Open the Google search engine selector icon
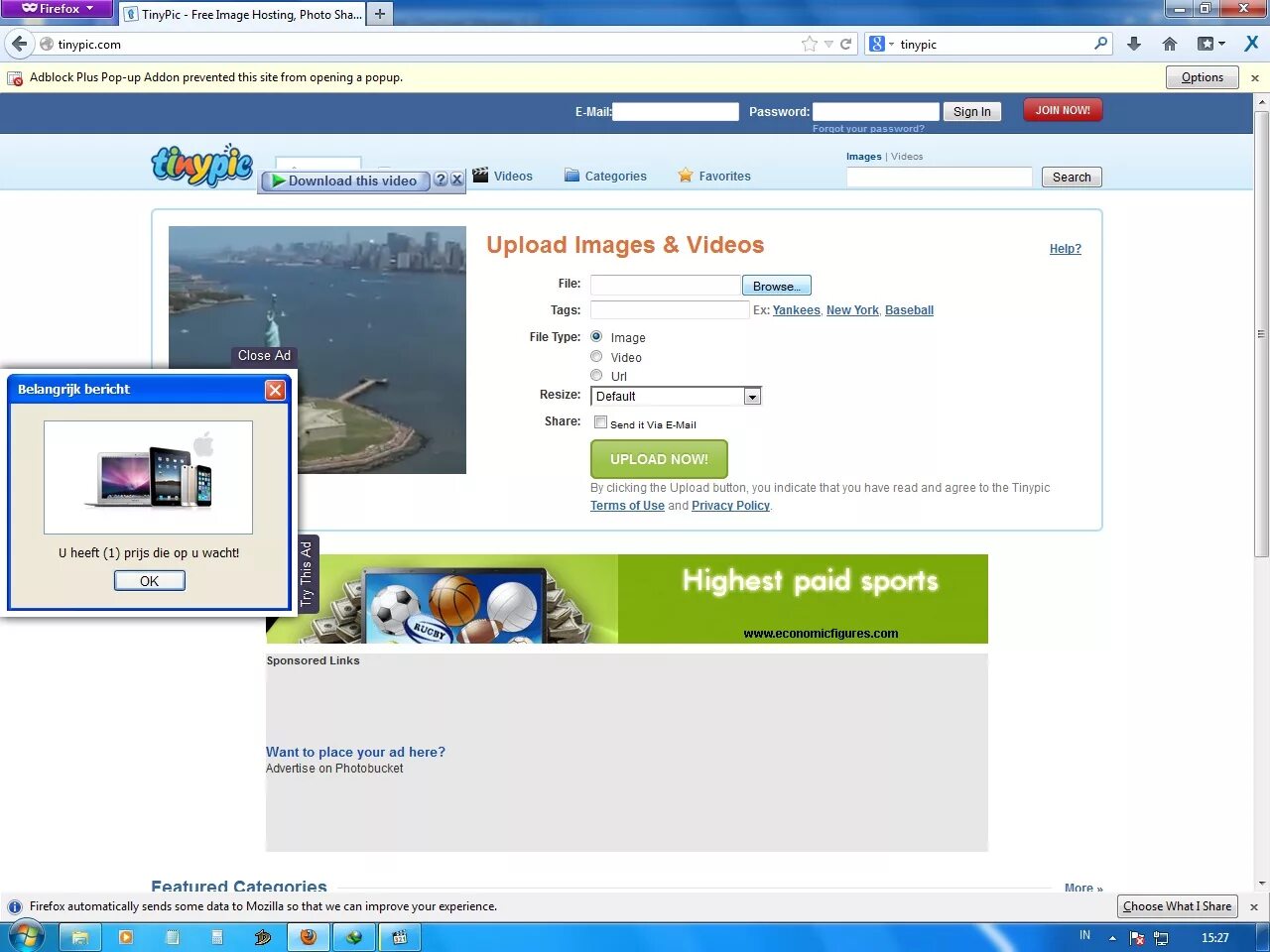Viewport: 1270px width, 952px height. coord(877,44)
